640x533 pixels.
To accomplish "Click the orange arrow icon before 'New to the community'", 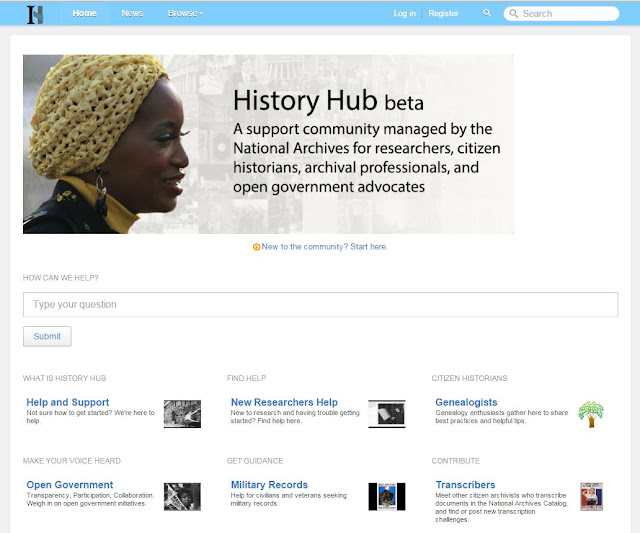I will 256,247.
